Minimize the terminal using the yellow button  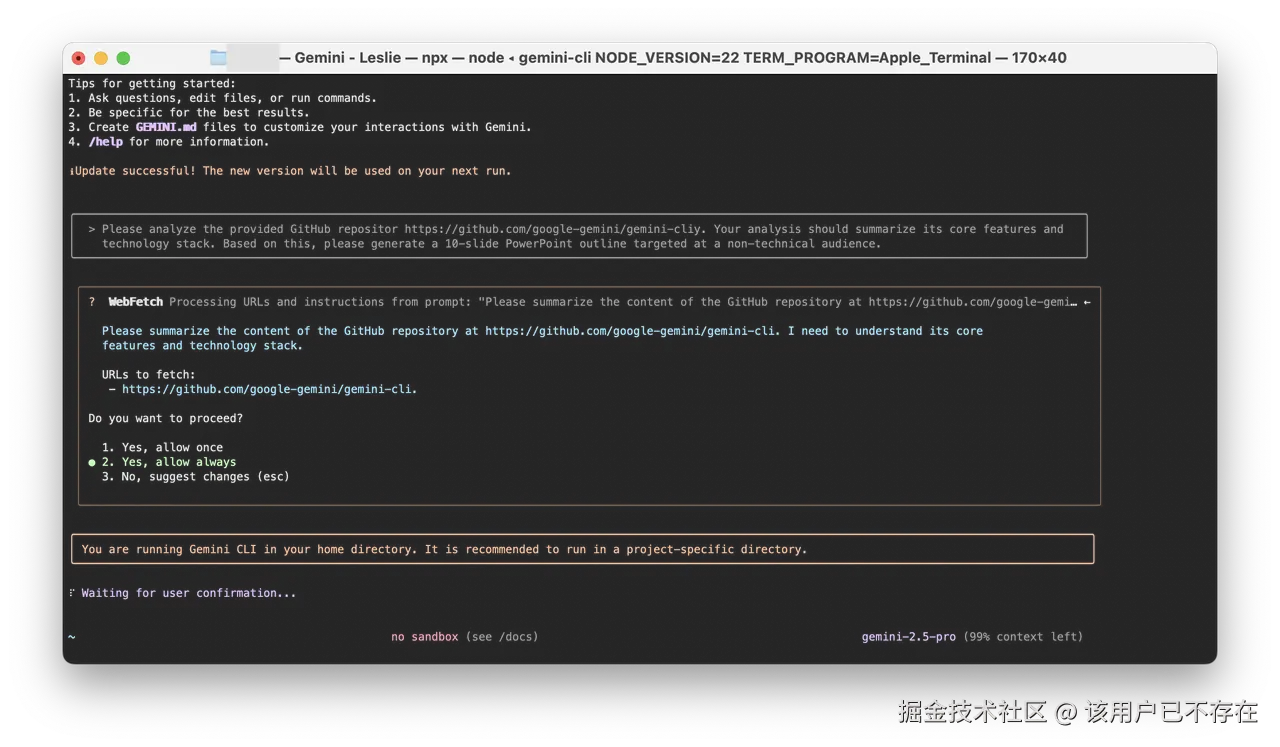pos(101,58)
